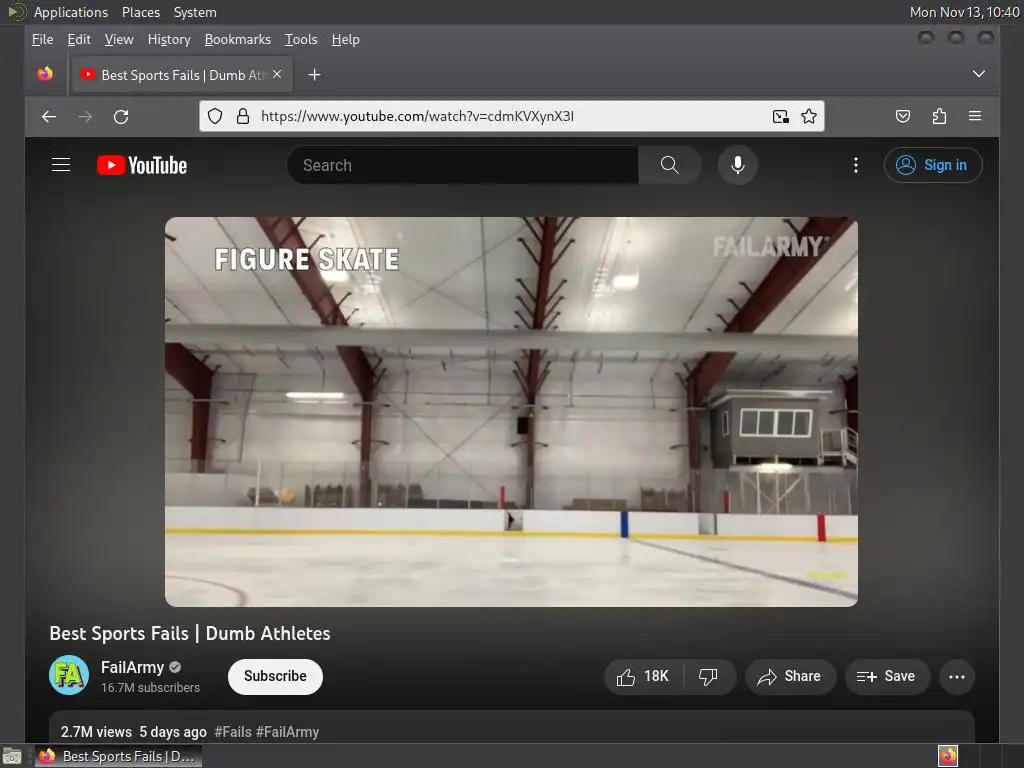Open the Edit menu
The width and height of the screenshot is (1024, 768).
79,39
